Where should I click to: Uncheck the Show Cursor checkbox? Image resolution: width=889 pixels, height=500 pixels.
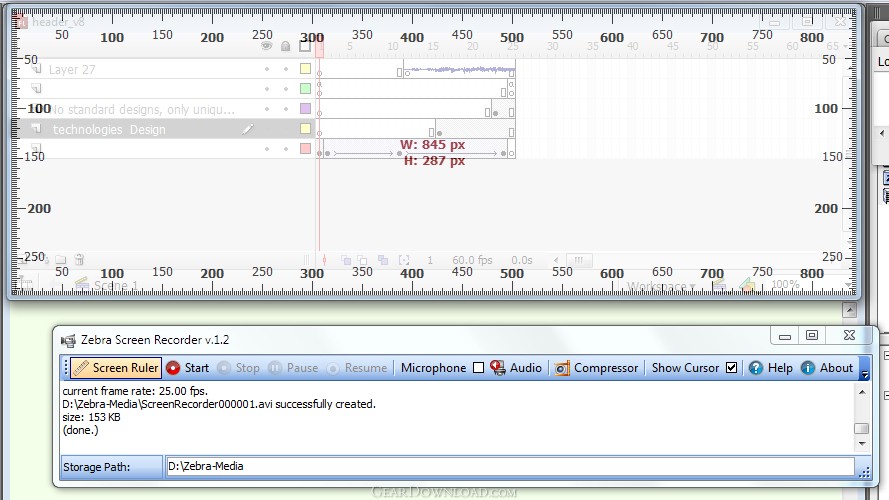pos(731,367)
